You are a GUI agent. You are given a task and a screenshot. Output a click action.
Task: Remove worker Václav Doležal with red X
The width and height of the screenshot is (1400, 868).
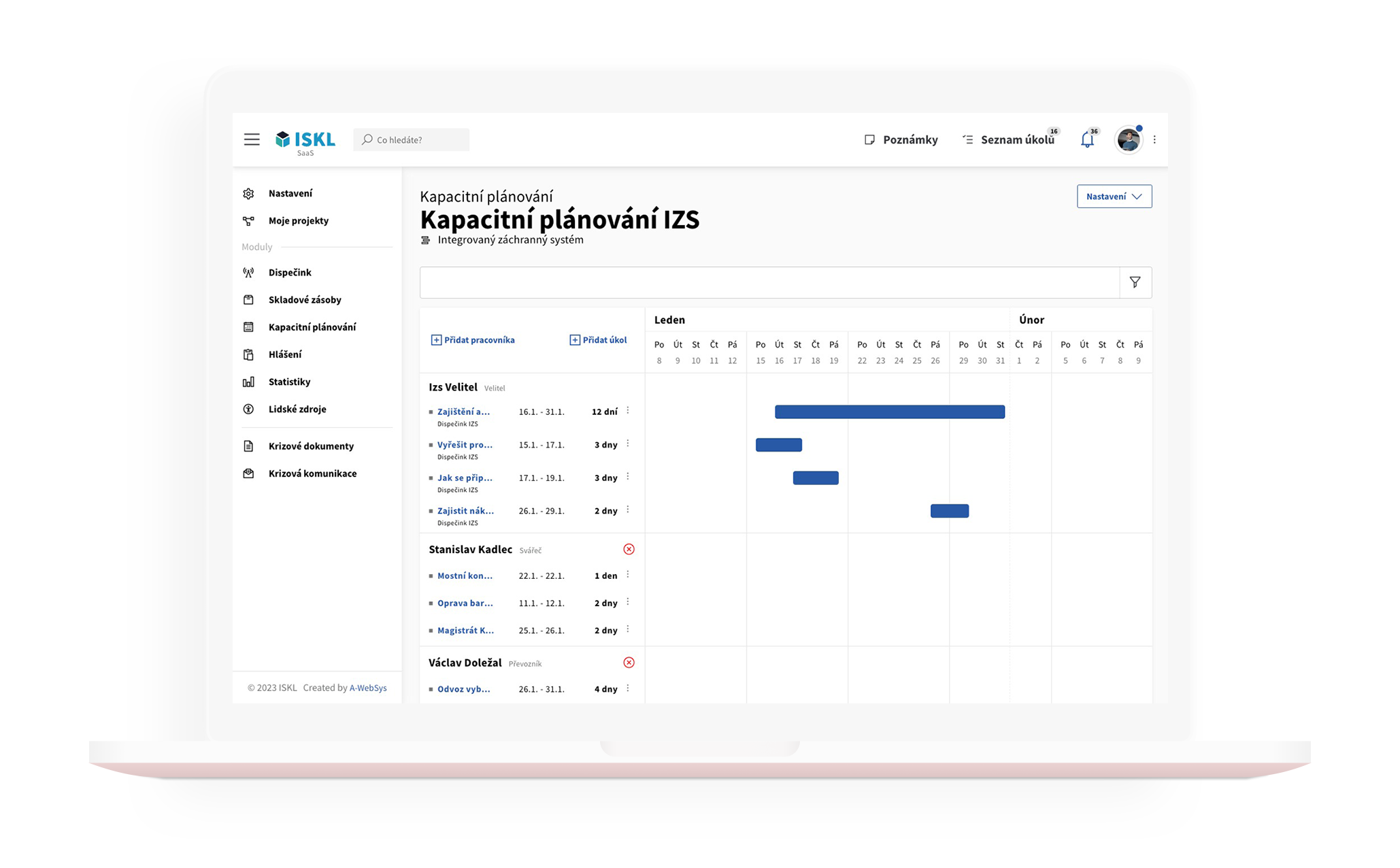pyautogui.click(x=629, y=663)
